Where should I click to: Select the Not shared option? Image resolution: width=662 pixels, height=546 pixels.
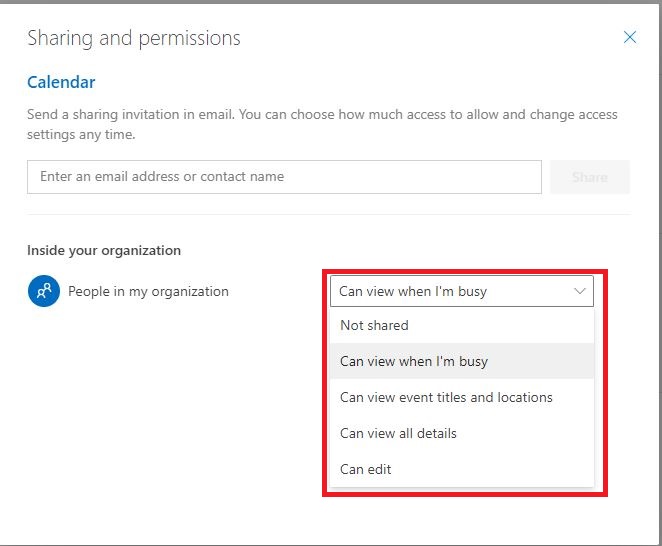(x=462, y=325)
